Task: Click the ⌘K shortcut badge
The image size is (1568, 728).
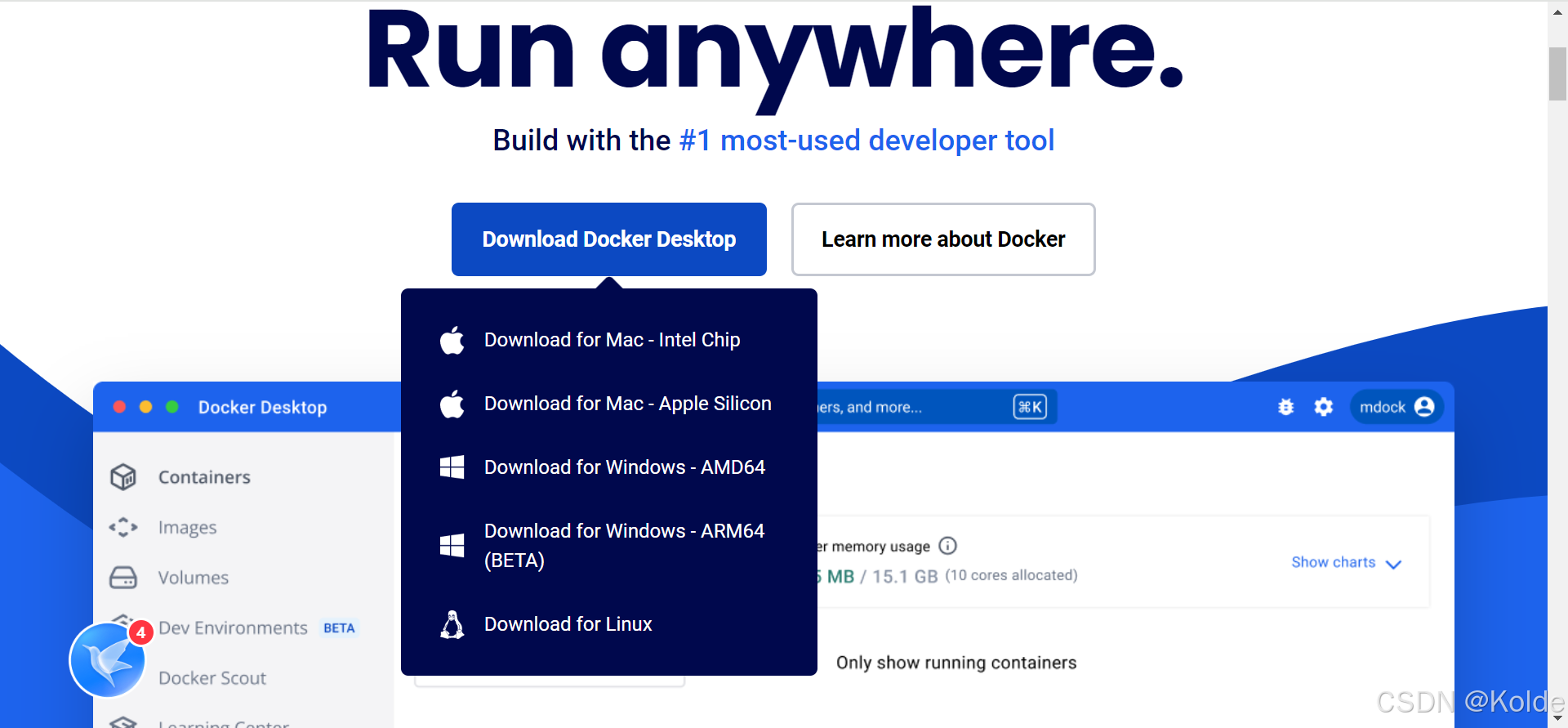Action: [1030, 407]
